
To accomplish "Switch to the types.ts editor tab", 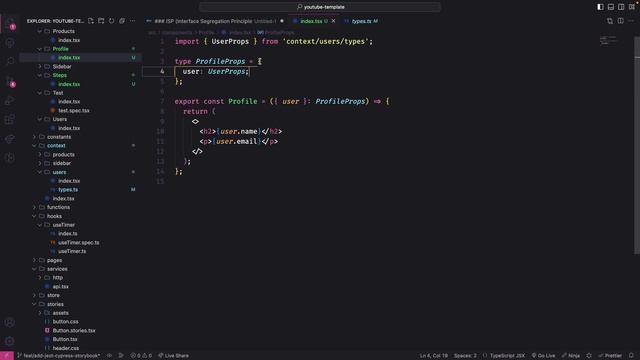I will pyautogui.click(x=361, y=21).
